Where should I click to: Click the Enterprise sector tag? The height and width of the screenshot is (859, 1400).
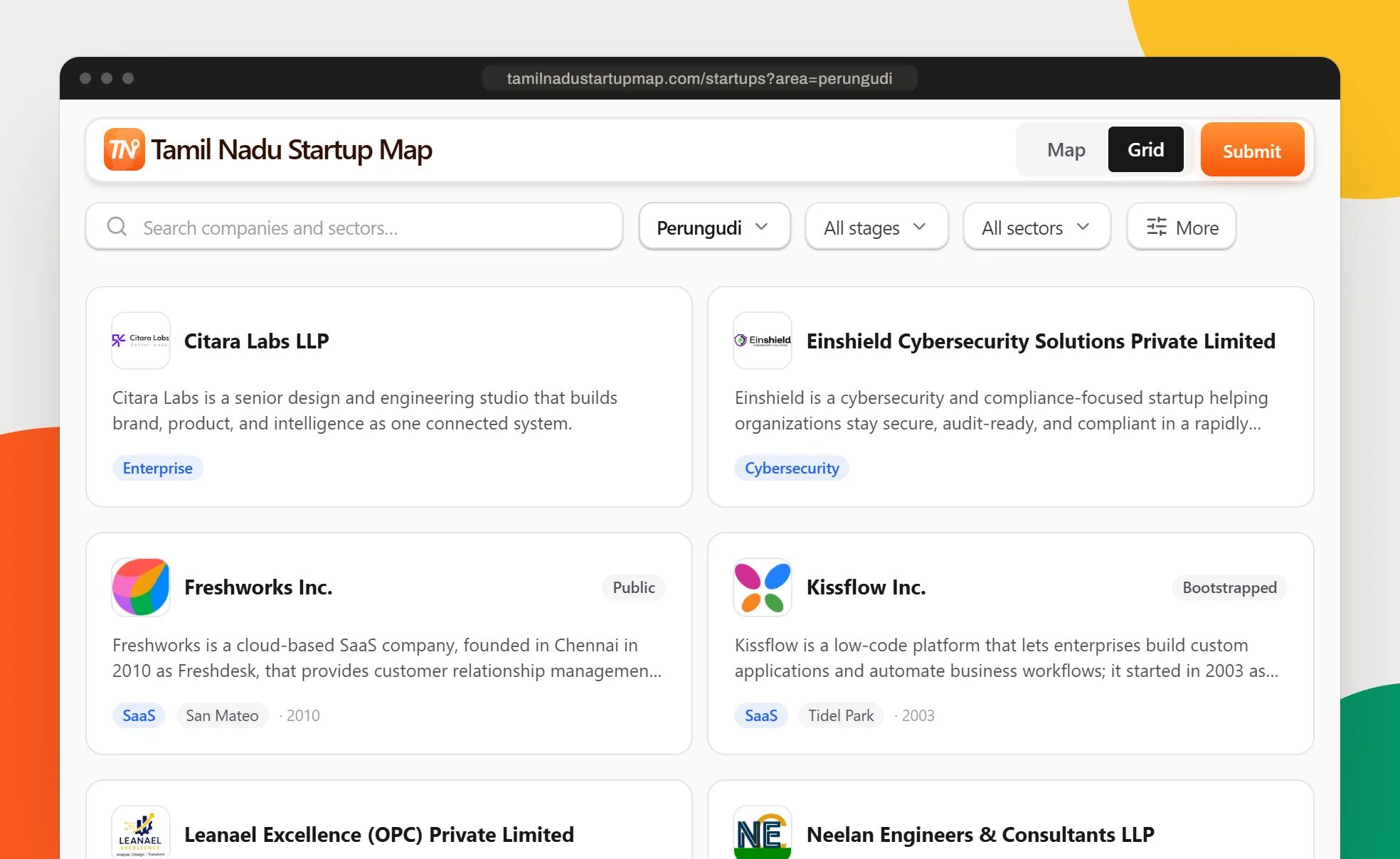click(158, 468)
